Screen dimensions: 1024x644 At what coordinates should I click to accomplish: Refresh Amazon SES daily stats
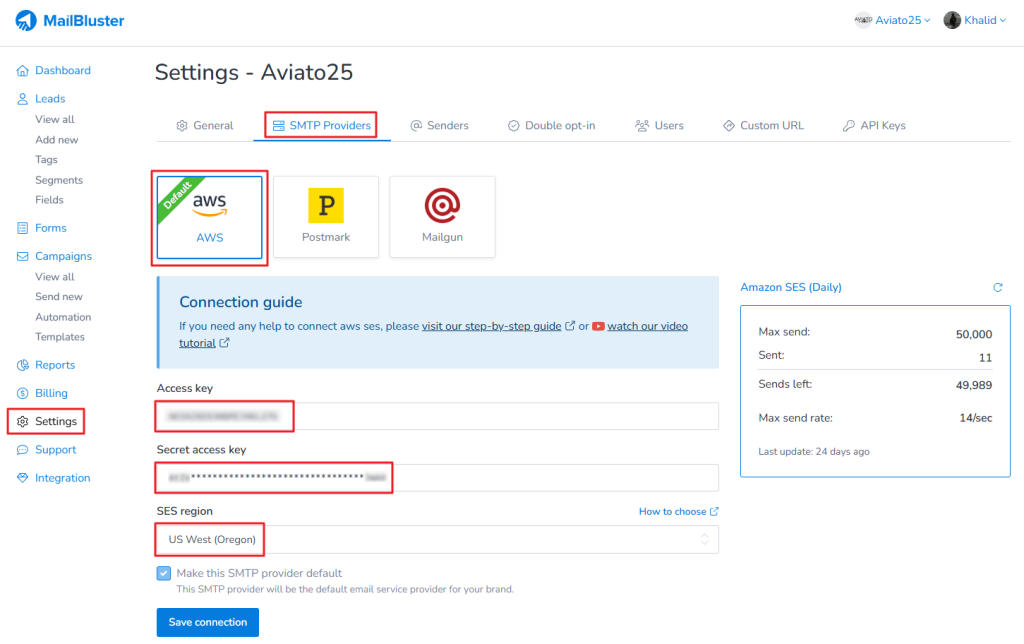(x=998, y=287)
